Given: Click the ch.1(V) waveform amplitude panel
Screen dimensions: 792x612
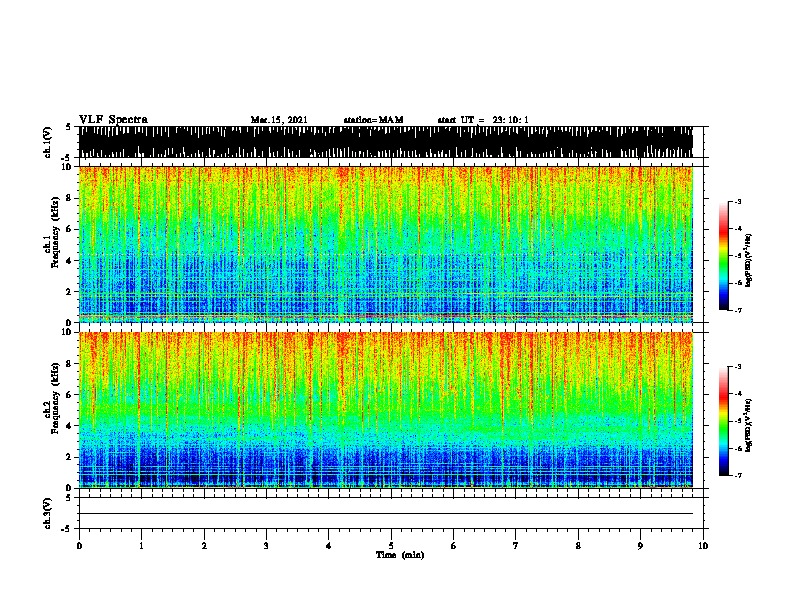Looking at the screenshot, I should pyautogui.click(x=386, y=142).
